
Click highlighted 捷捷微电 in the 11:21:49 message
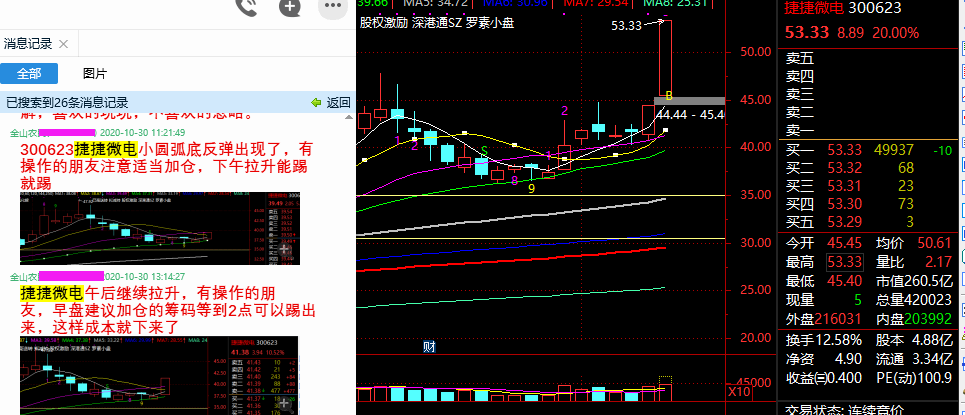pyautogui.click(x=106, y=149)
